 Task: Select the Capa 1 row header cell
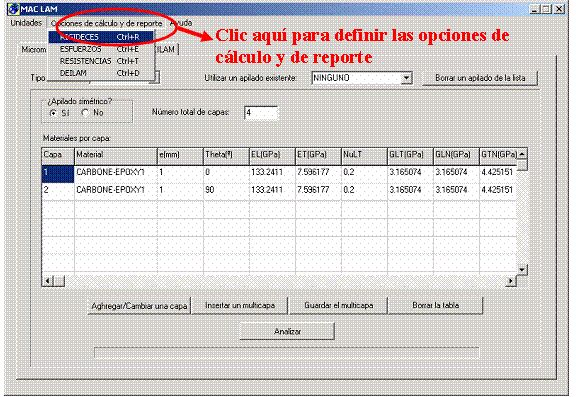(x=58, y=174)
